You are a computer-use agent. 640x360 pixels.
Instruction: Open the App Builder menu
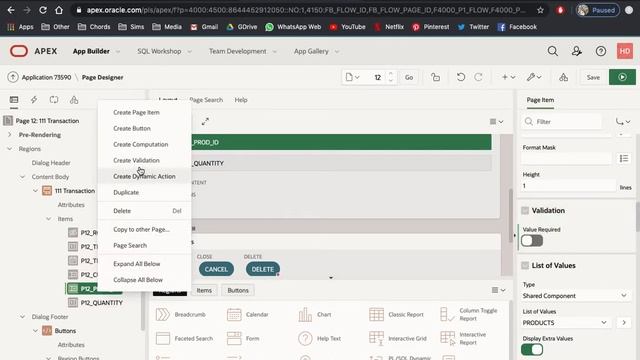click(96, 51)
